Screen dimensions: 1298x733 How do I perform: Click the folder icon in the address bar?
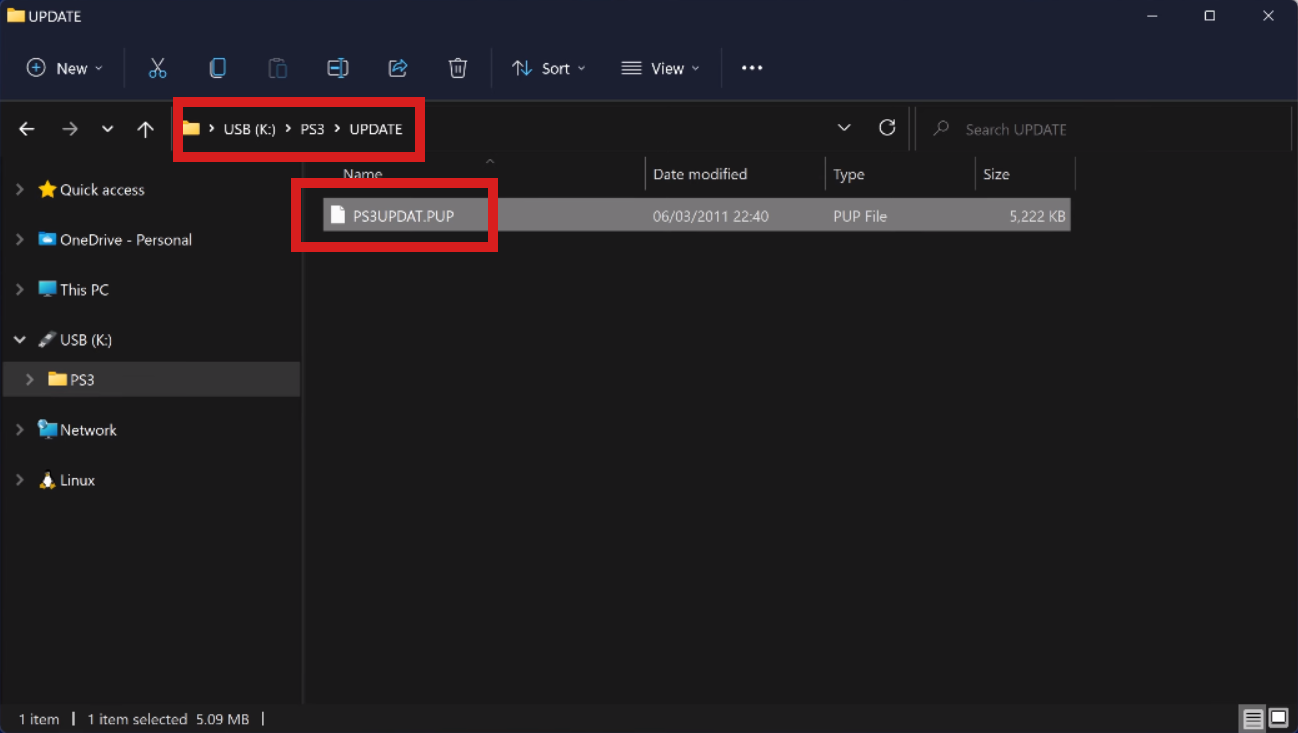coord(191,128)
